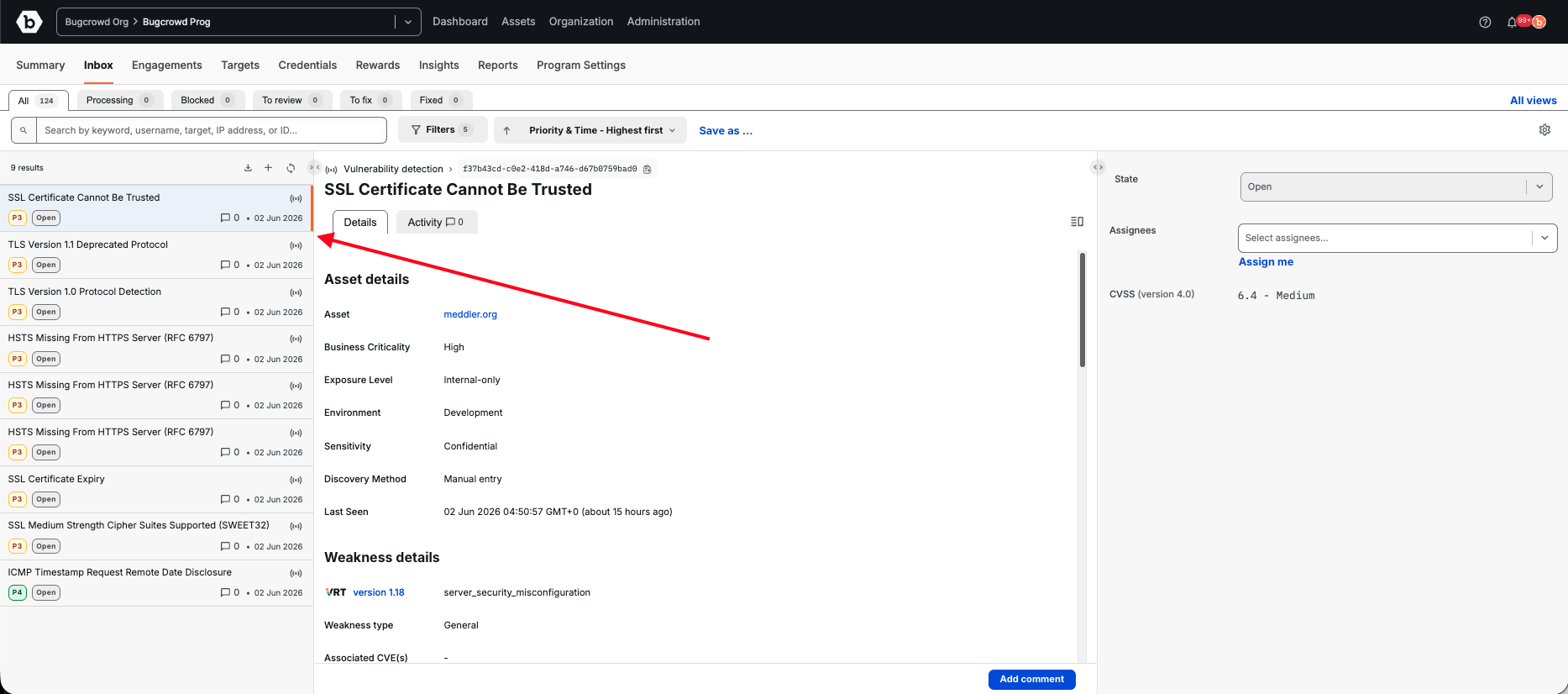Open the State dropdown

pos(1396,187)
